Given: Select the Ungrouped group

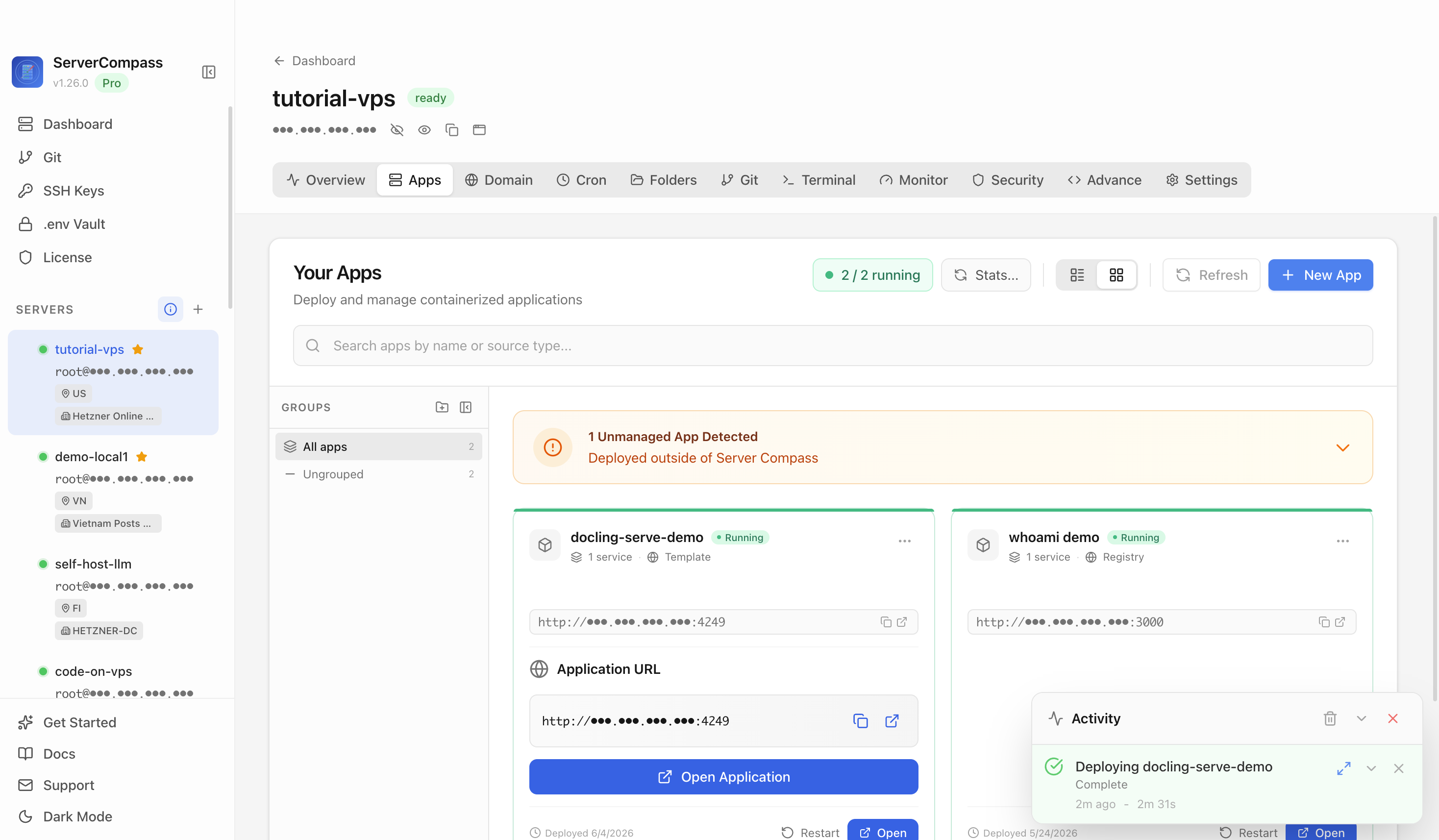Looking at the screenshot, I should point(378,474).
